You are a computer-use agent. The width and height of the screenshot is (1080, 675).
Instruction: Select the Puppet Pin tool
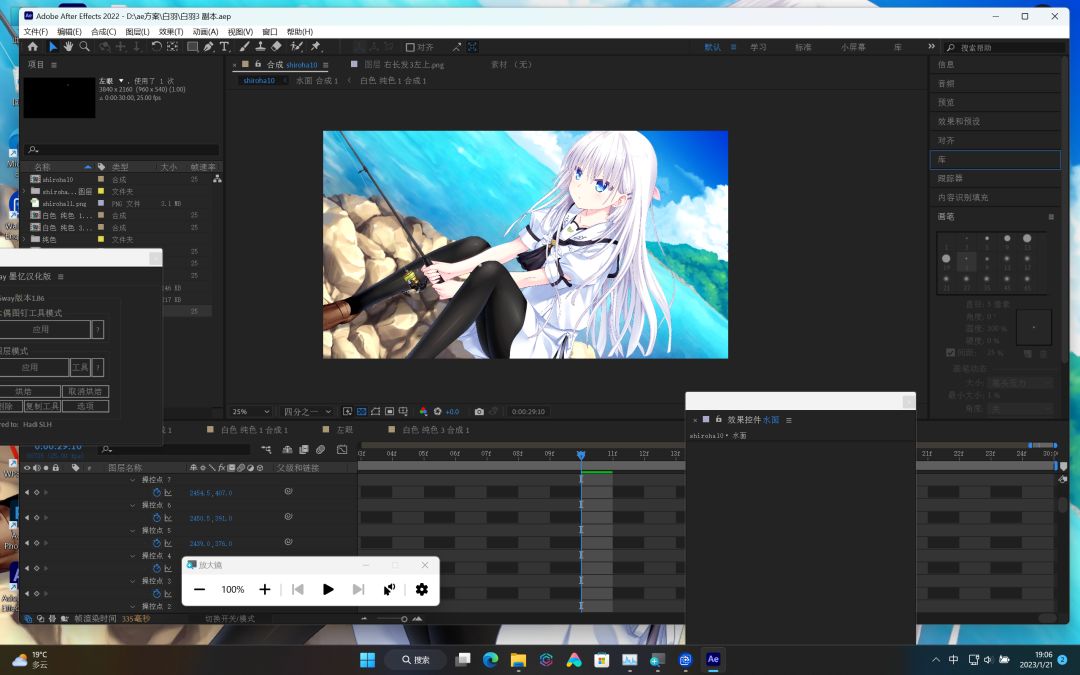coord(315,47)
